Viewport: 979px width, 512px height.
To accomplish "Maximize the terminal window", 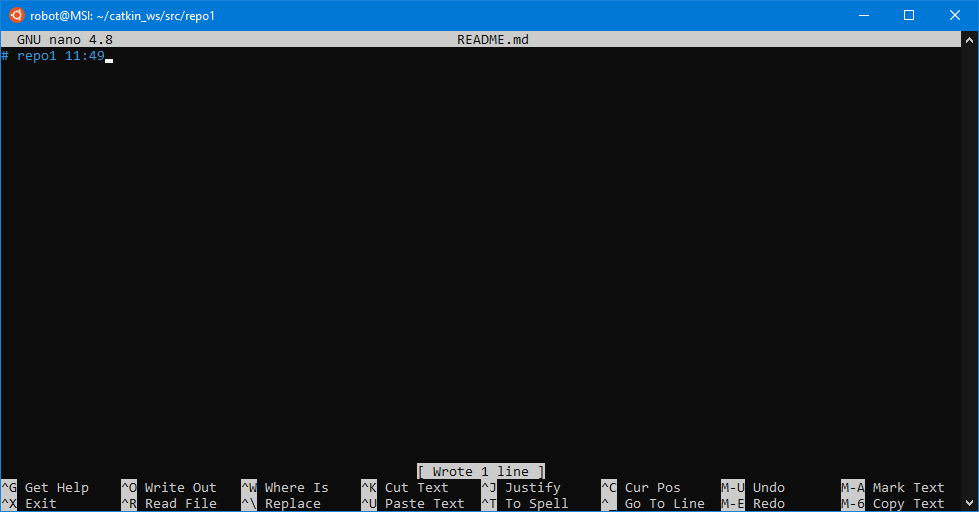I will click(909, 16).
